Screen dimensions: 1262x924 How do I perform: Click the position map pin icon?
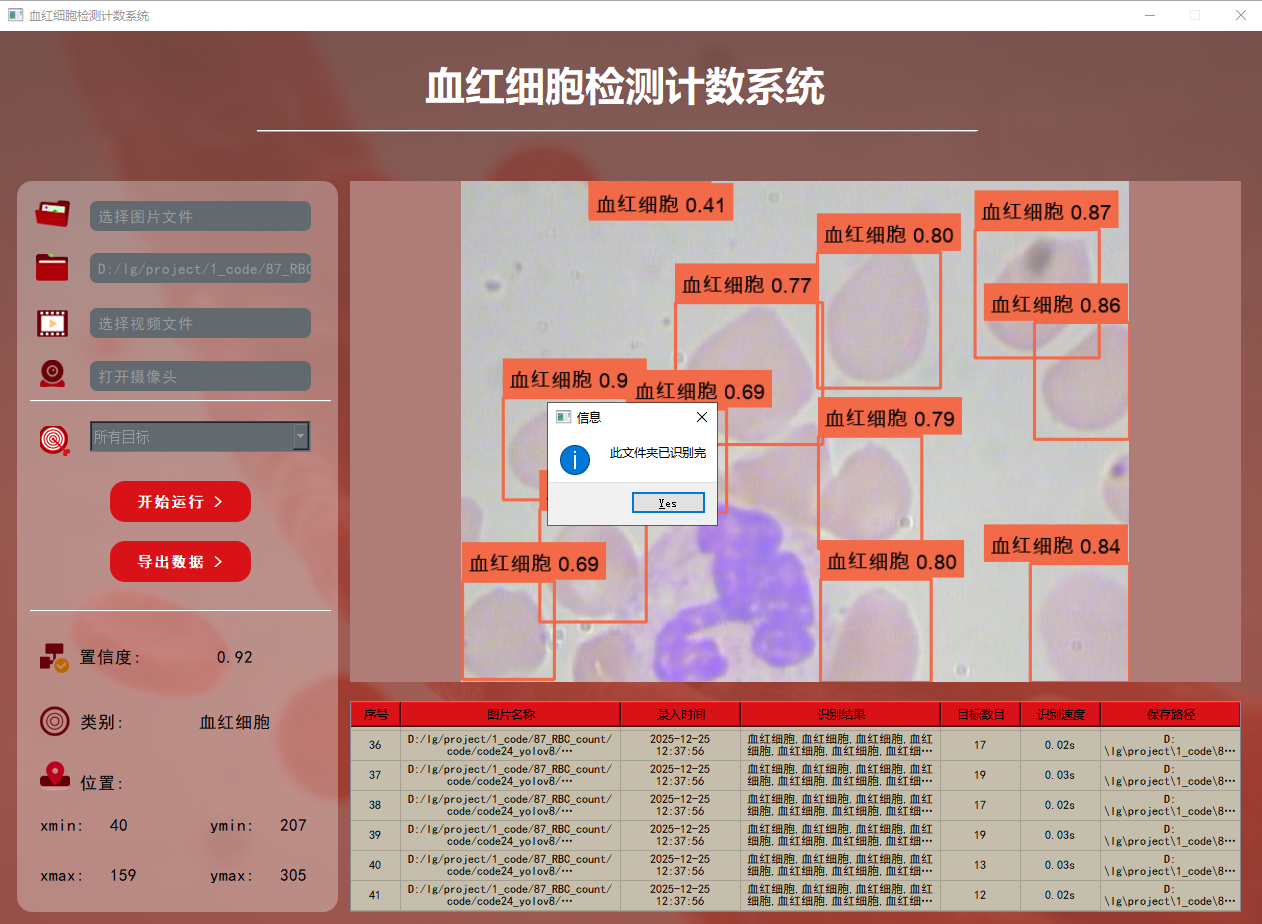click(54, 777)
